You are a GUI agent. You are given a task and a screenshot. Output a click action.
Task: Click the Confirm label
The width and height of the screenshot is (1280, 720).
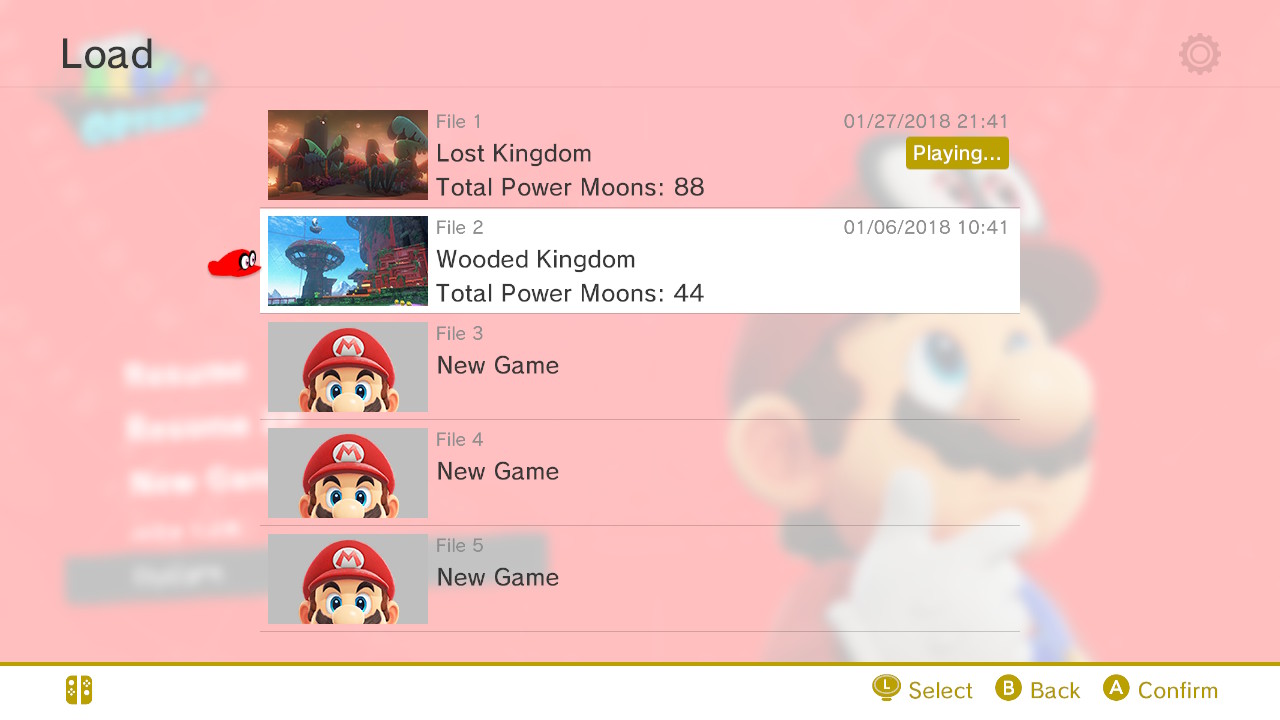pyautogui.click(x=1177, y=690)
